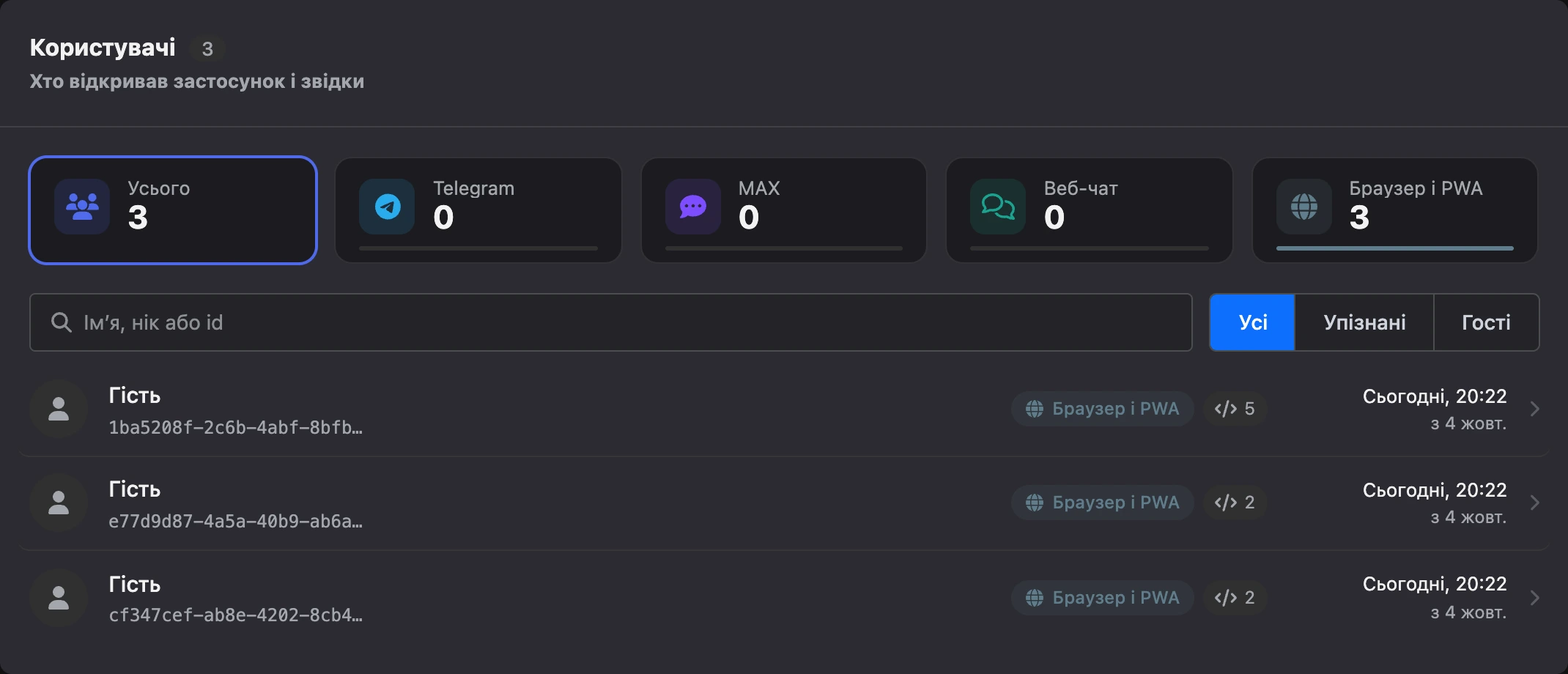Click the users count badge beside Користувачі
Viewport: 1568px width, 674px height.
click(x=207, y=49)
